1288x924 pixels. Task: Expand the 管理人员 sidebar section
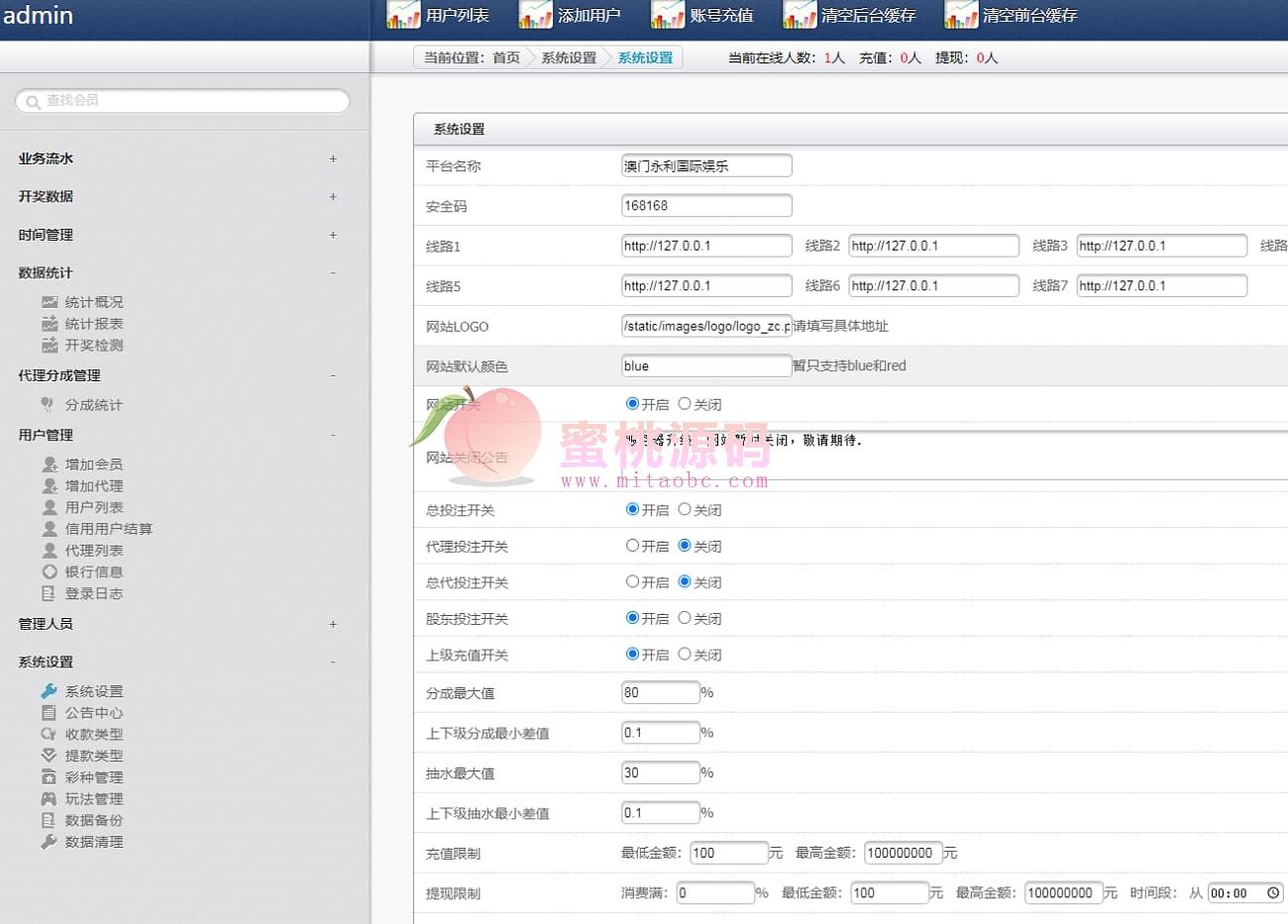tap(333, 624)
